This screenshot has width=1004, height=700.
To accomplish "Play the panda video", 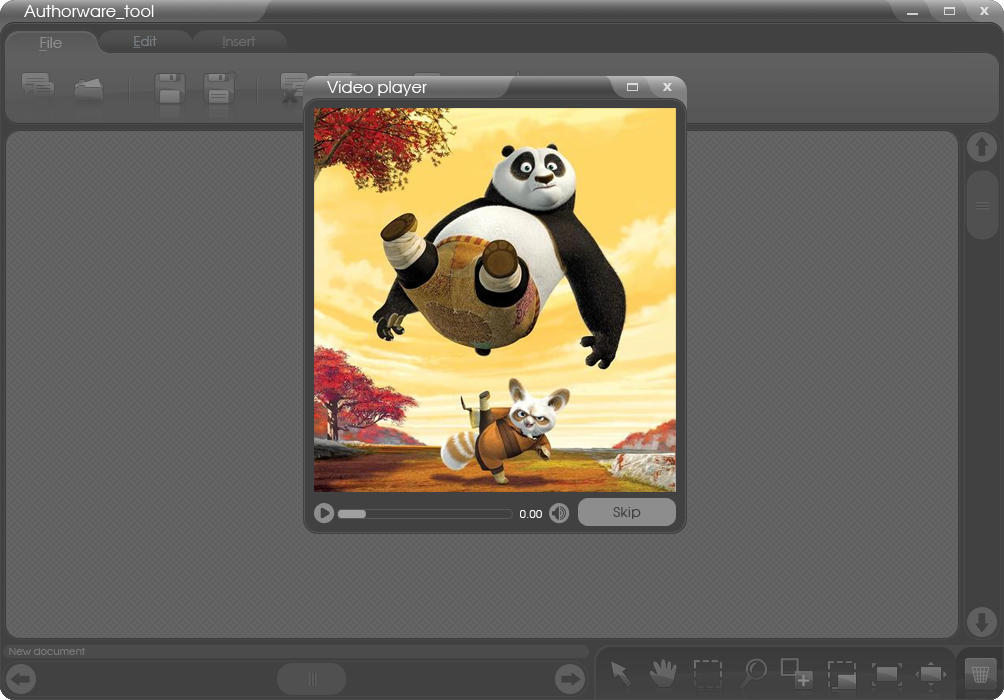I will [324, 512].
